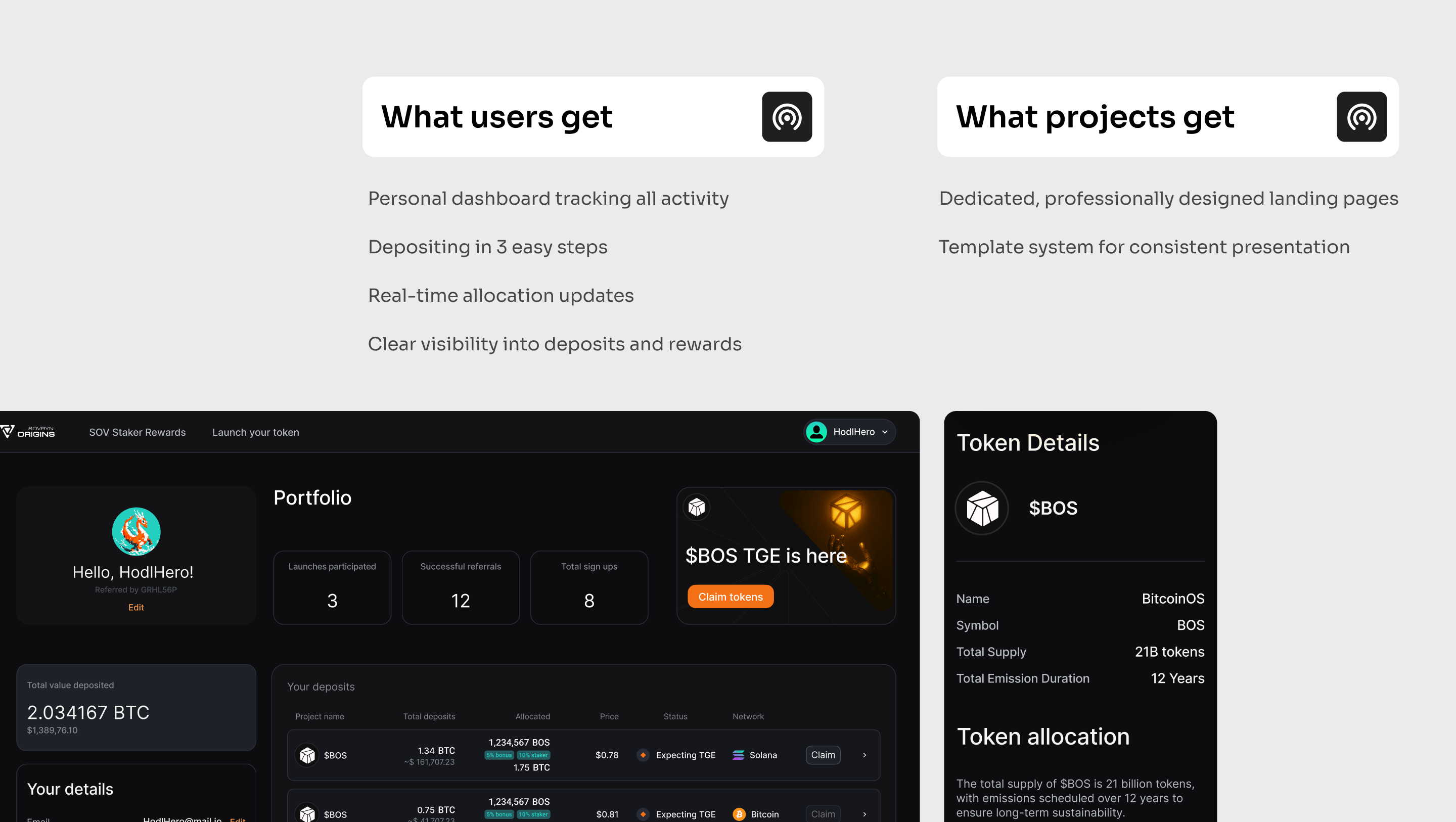Click the cube icon on the $BOS TGE banner

[696, 507]
